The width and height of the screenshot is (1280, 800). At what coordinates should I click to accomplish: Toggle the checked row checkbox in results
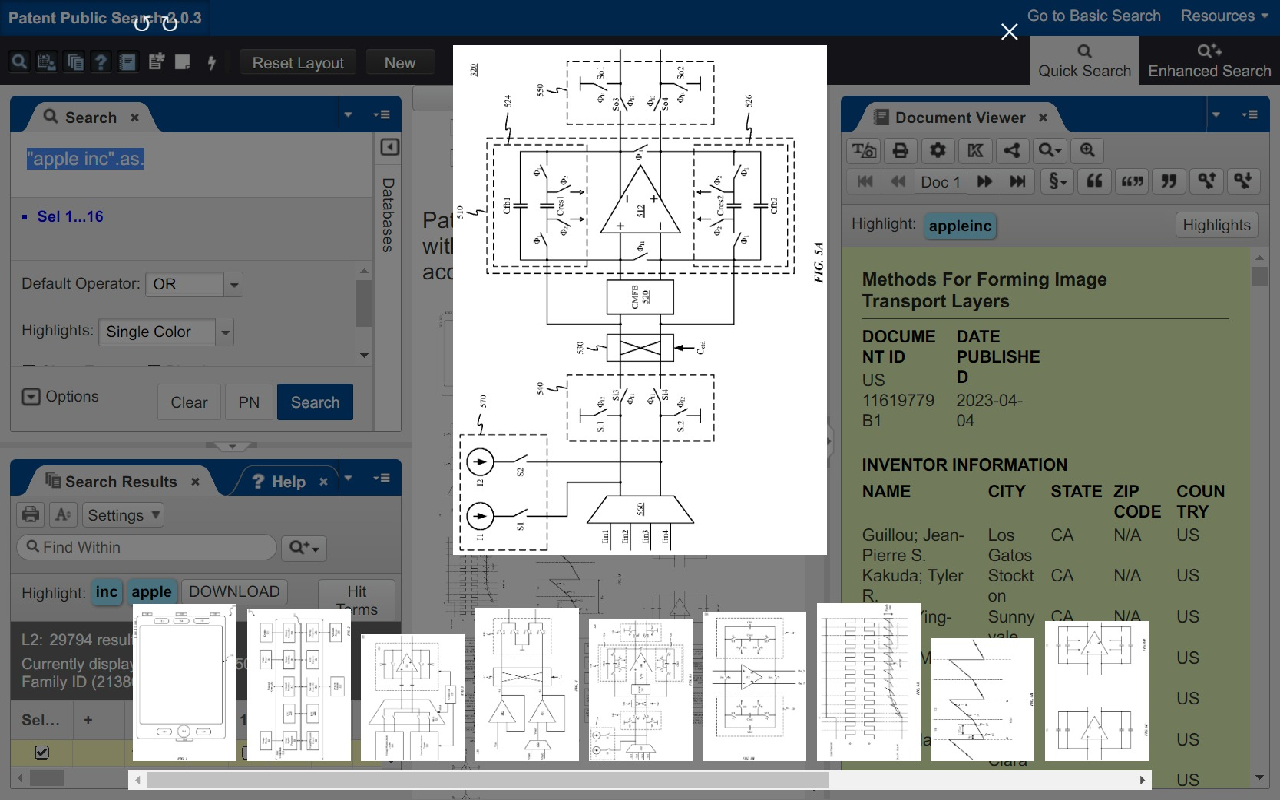(42, 752)
